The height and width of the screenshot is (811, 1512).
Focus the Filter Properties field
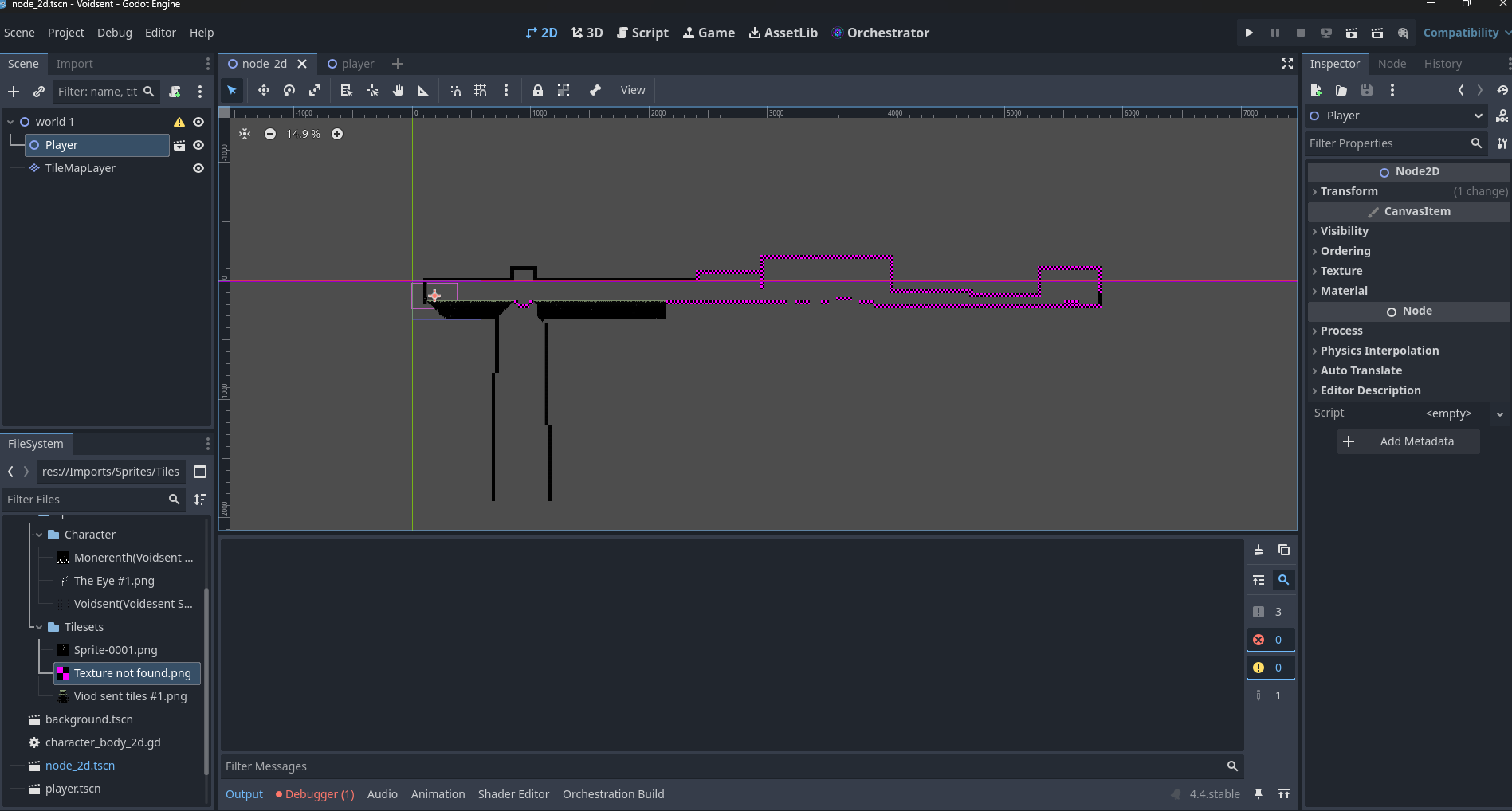(1396, 143)
